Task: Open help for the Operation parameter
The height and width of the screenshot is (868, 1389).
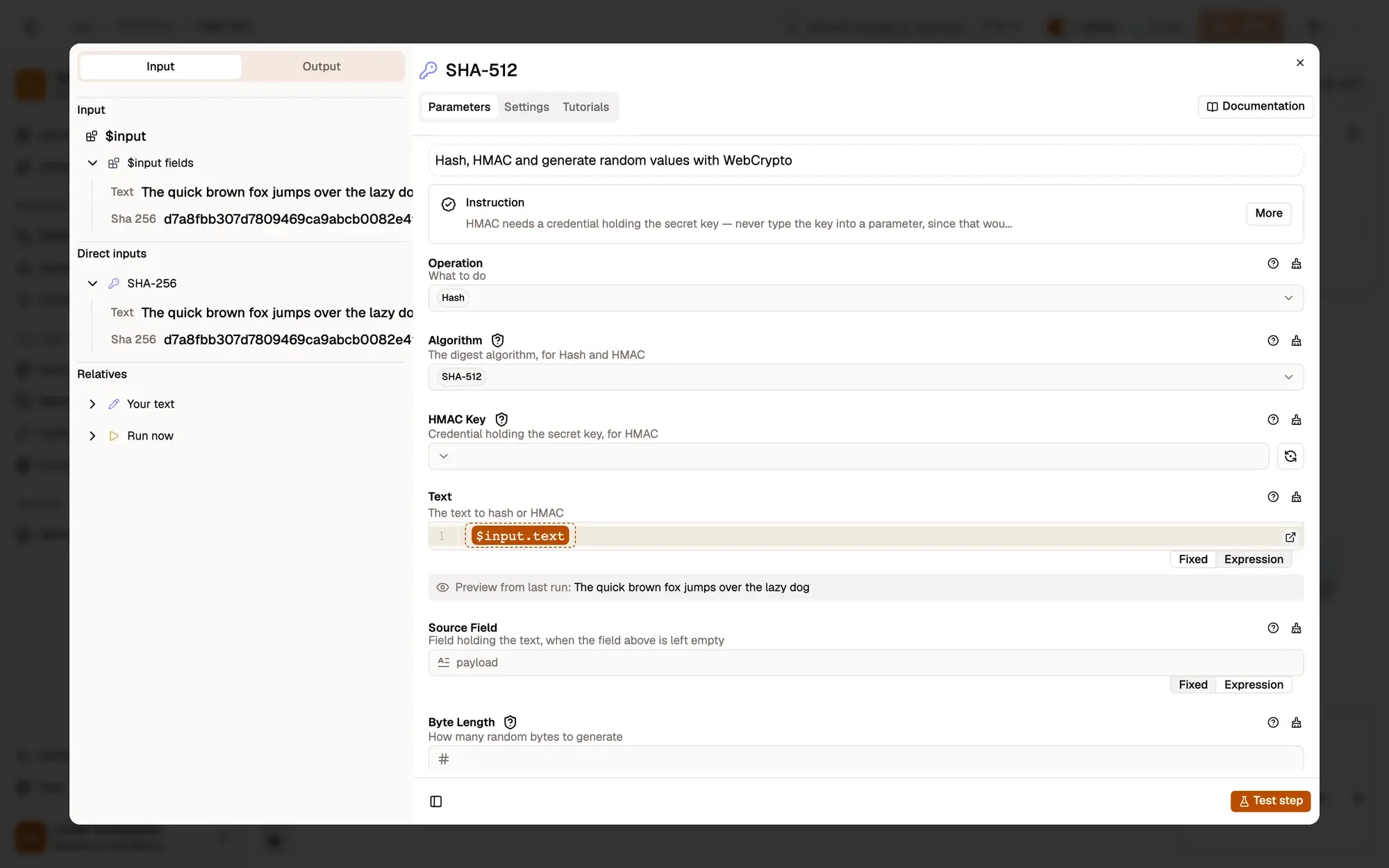Action: tap(1273, 263)
